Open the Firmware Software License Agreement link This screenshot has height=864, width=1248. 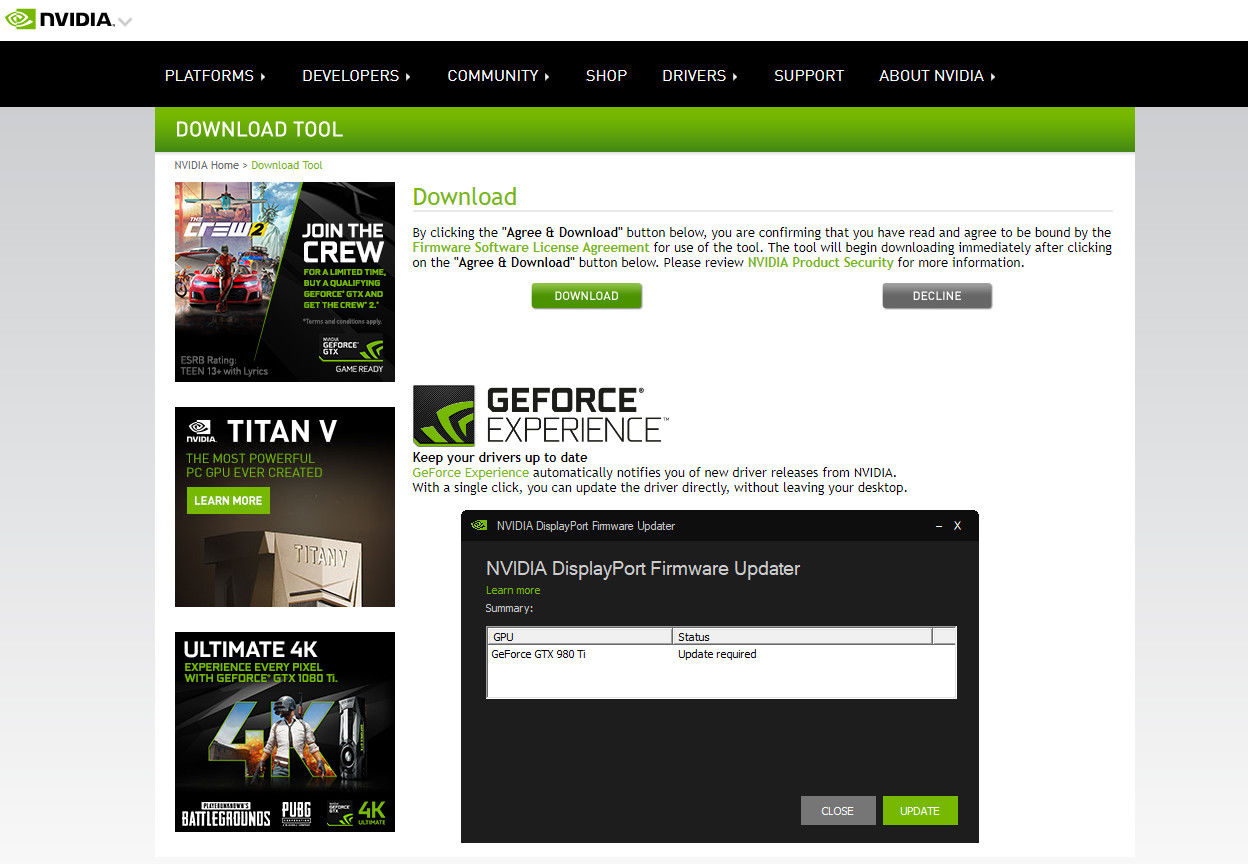tap(531, 247)
